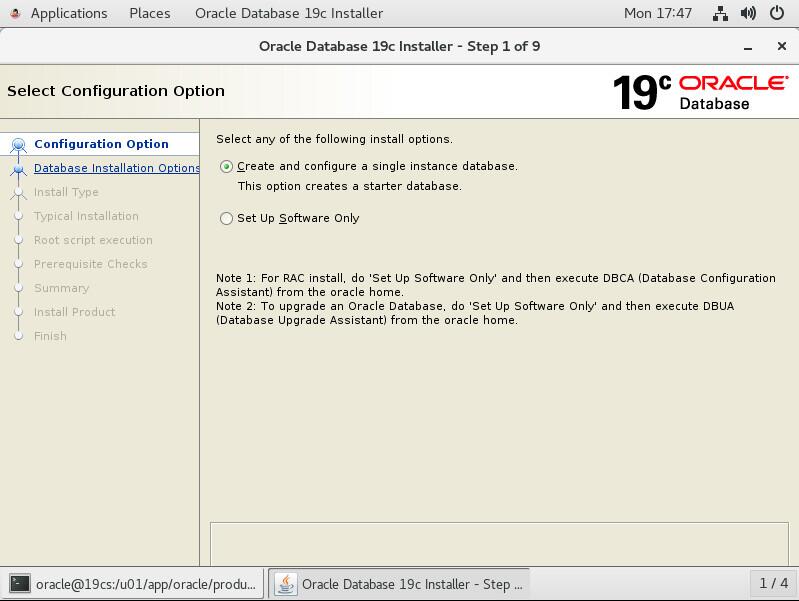This screenshot has width=799, height=601.
Task: Select Configuration Option in the steps list
Action: pyautogui.click(x=101, y=144)
